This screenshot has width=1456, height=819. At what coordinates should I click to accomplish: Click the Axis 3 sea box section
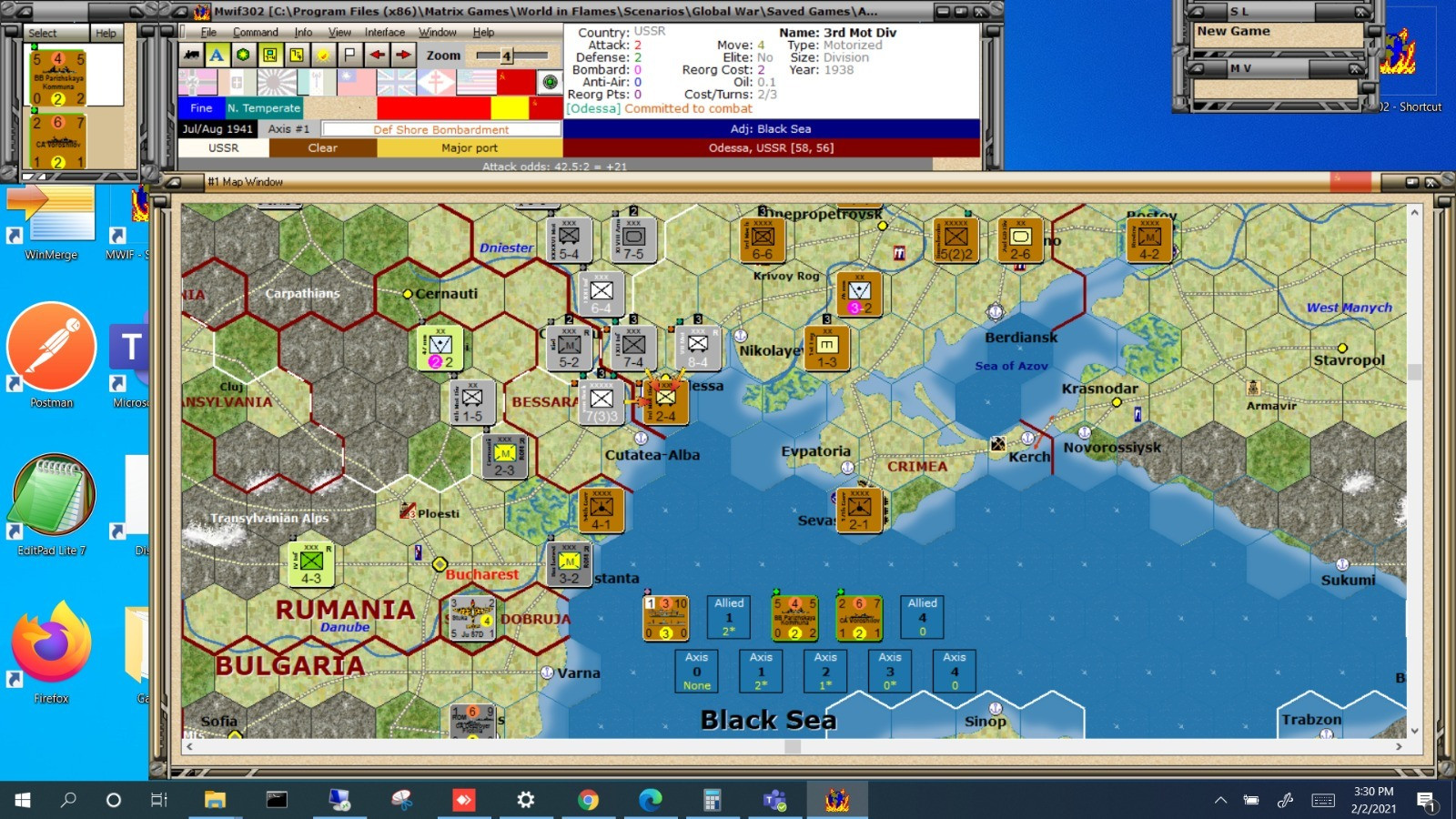(890, 671)
